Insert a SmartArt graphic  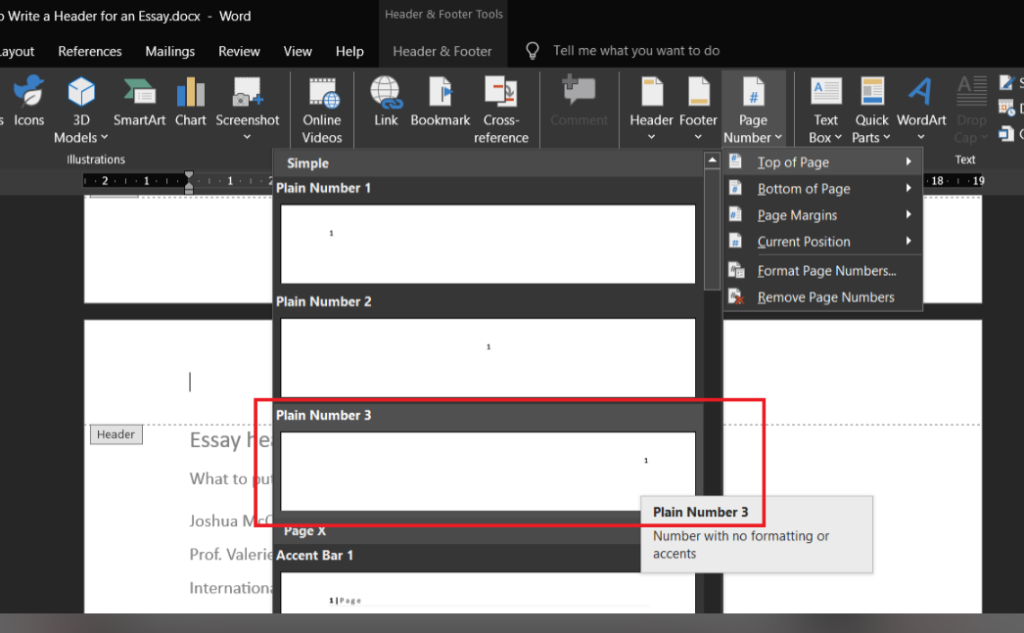point(139,94)
